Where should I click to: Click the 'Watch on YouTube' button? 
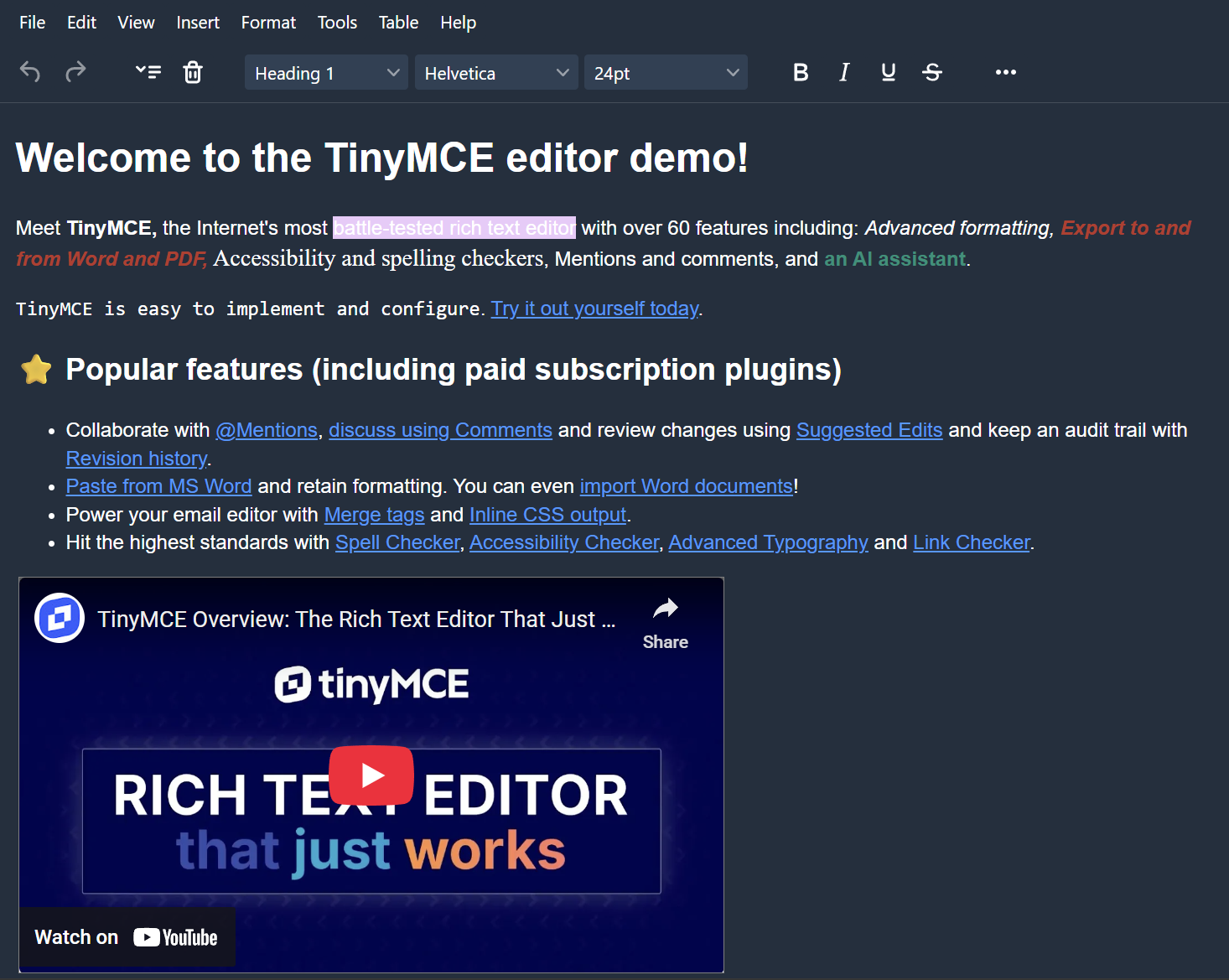(127, 937)
